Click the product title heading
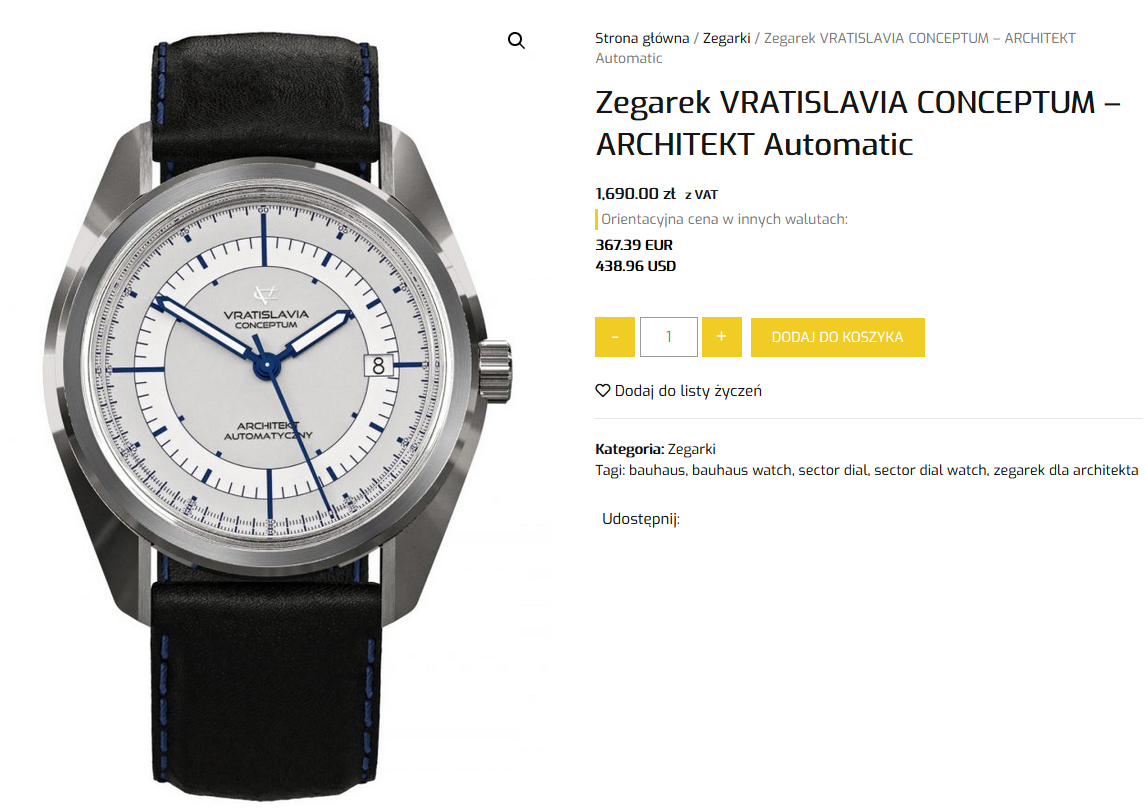Image resolution: width=1146 pixels, height=810 pixels. pyautogui.click(x=857, y=123)
